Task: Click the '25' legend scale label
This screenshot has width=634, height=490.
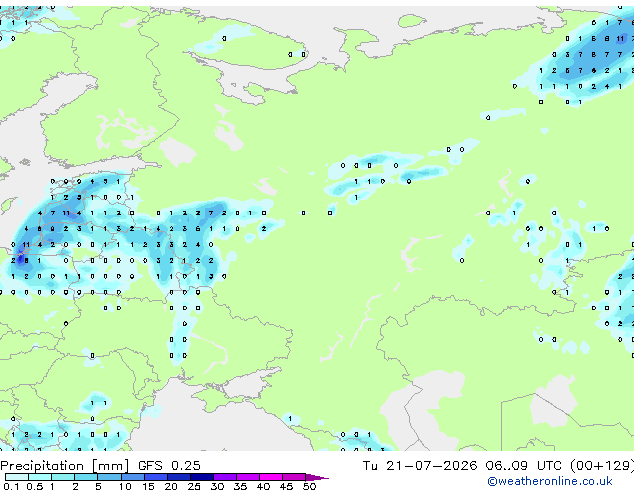Action: [194, 486]
